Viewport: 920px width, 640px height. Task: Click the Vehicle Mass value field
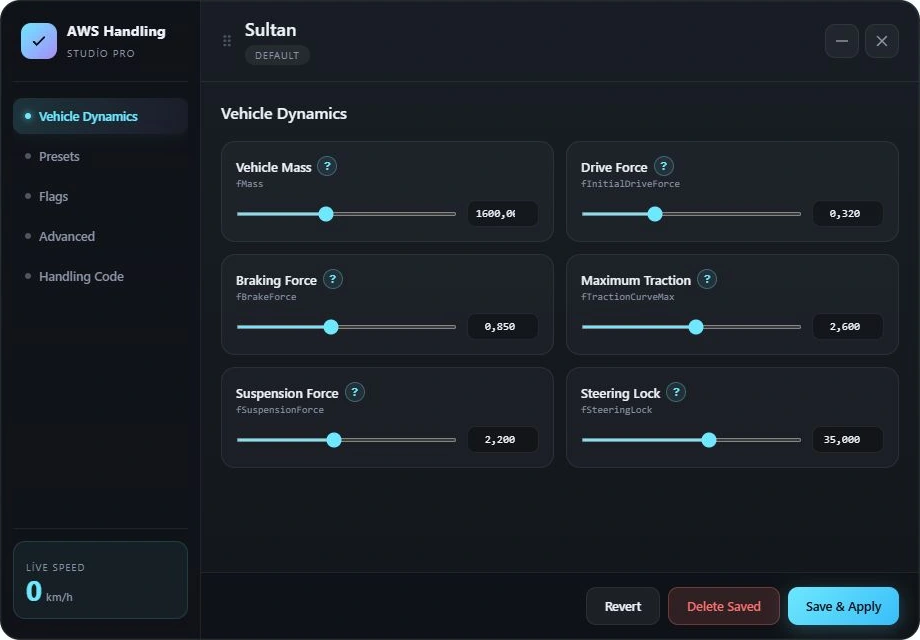pos(503,214)
